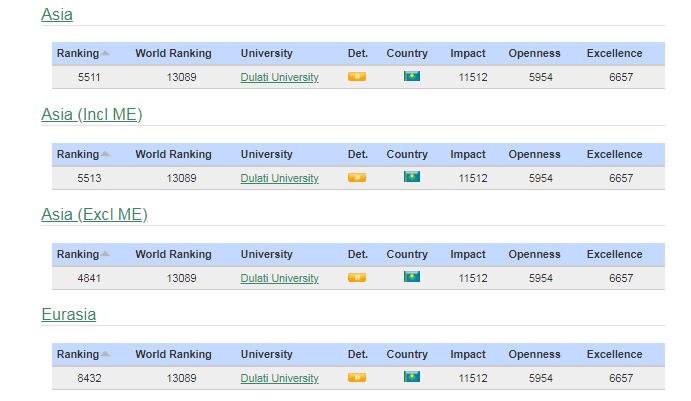Image resolution: width=691 pixels, height=401 pixels.
Task: Open Dulati University link in Asia (Excl ME) table
Action: point(279,278)
